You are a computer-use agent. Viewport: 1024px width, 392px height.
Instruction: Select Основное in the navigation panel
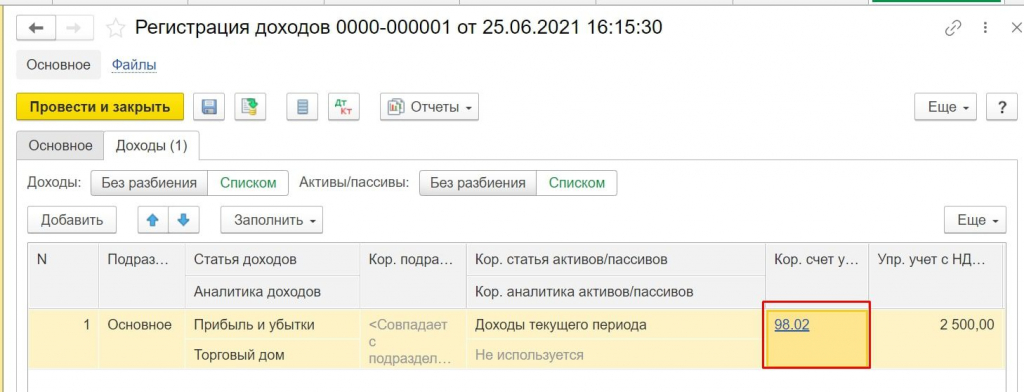tap(58, 65)
